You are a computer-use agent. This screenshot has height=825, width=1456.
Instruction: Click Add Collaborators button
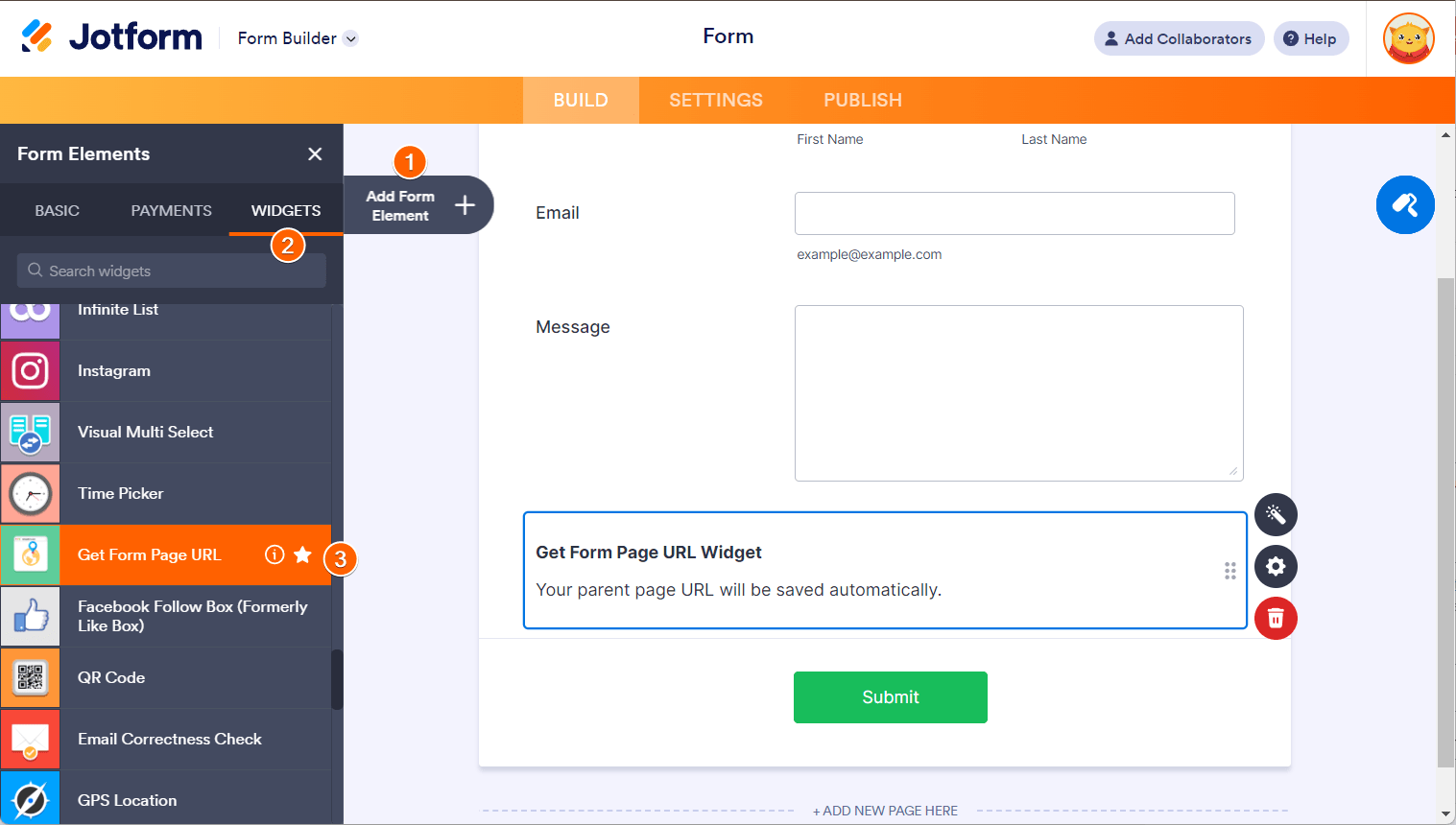1179,39
